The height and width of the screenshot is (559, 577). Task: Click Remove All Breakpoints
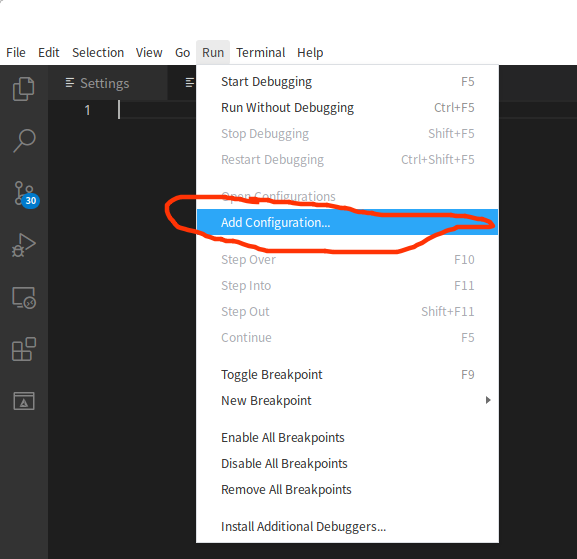coord(347,489)
